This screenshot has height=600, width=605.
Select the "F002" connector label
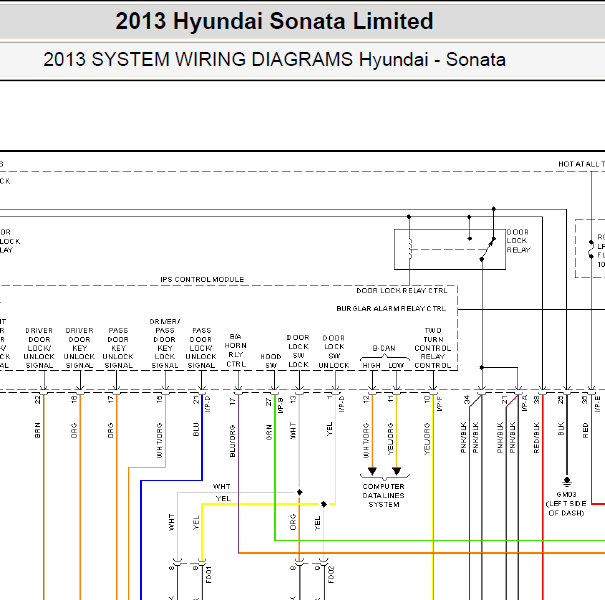coord(331,575)
